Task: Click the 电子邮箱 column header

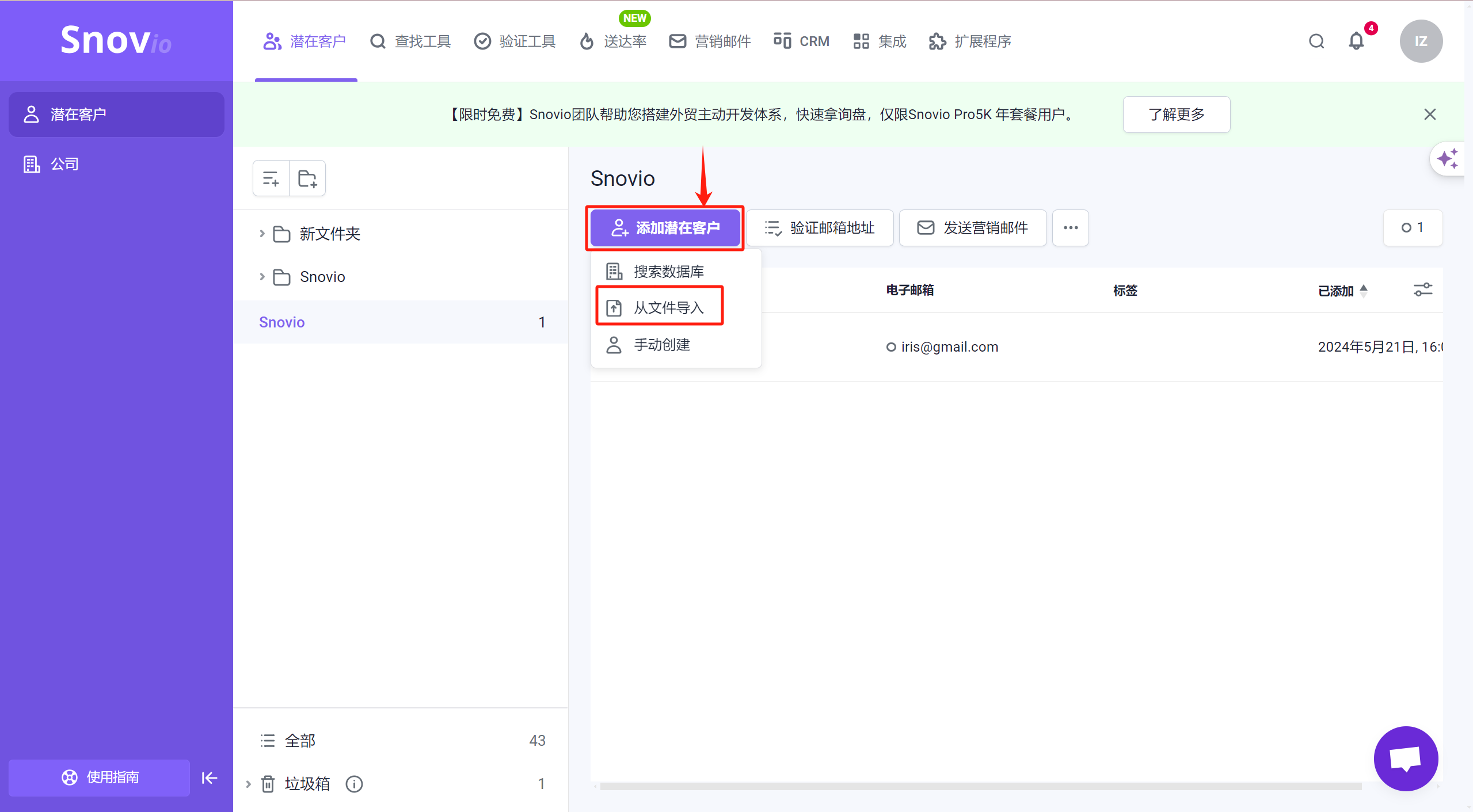Action: [910, 291]
